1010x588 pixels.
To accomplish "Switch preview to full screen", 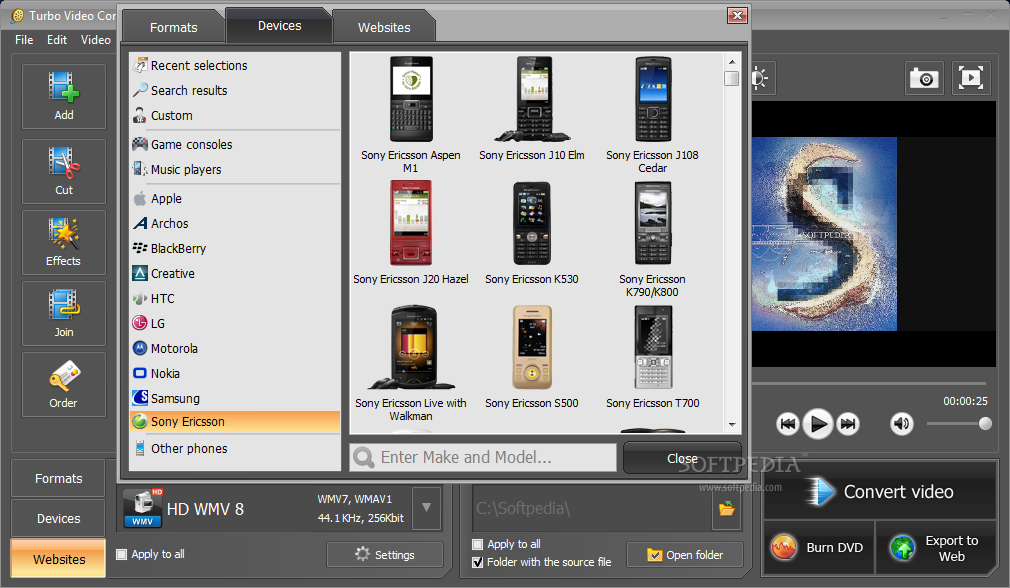I will [x=971, y=79].
